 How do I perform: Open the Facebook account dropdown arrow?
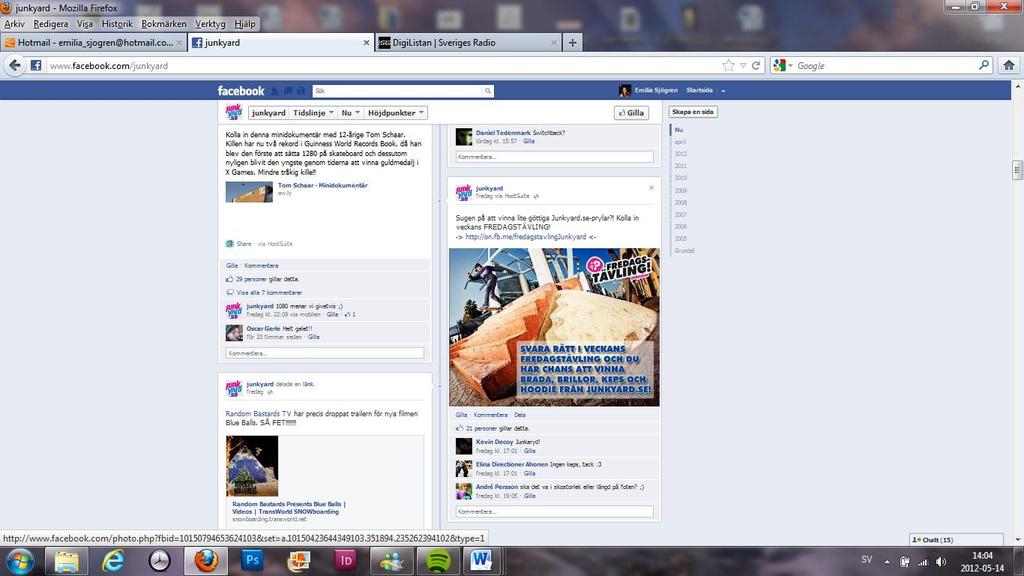[723, 91]
